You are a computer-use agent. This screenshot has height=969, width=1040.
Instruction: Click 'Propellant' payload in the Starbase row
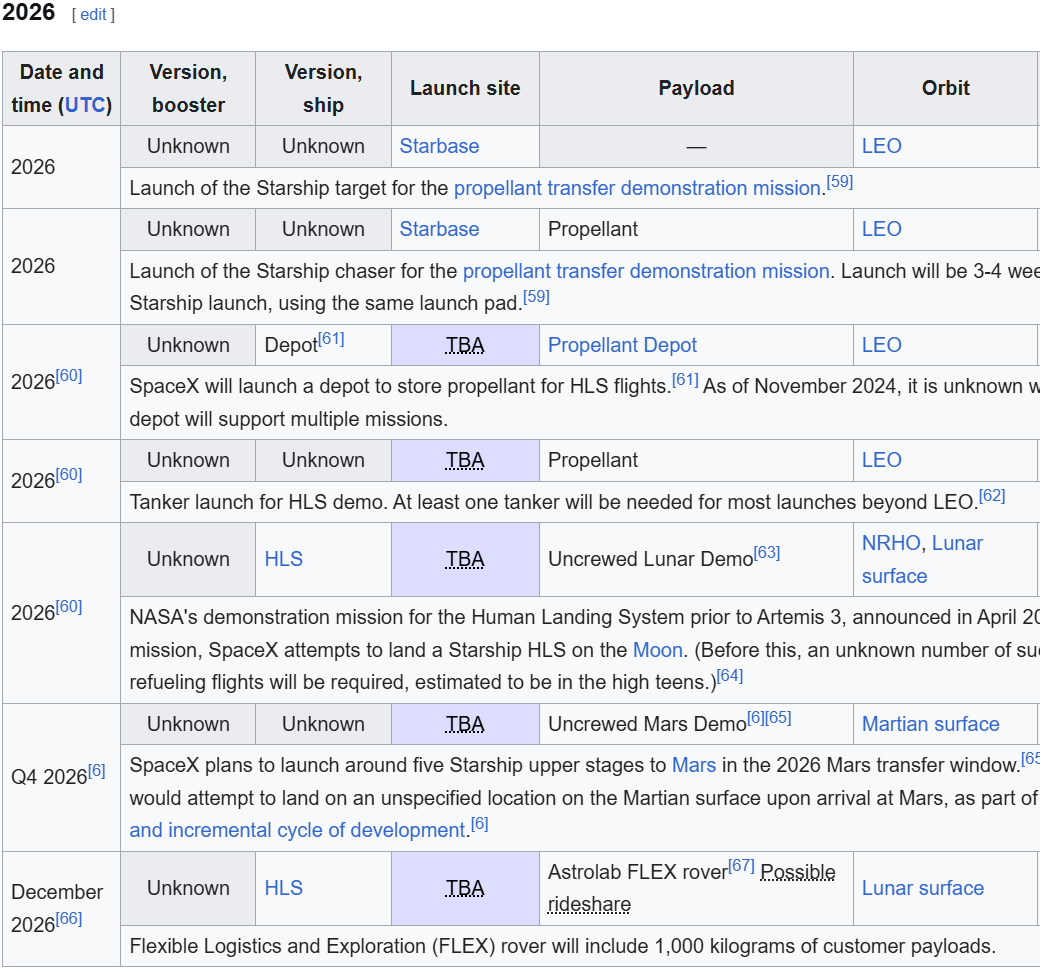(x=593, y=229)
